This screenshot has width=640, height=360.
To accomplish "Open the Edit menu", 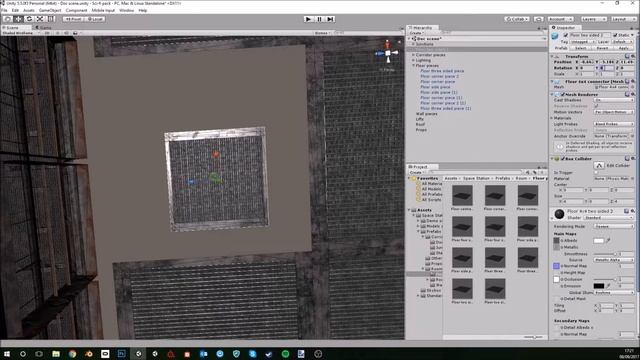I will click(15, 10).
